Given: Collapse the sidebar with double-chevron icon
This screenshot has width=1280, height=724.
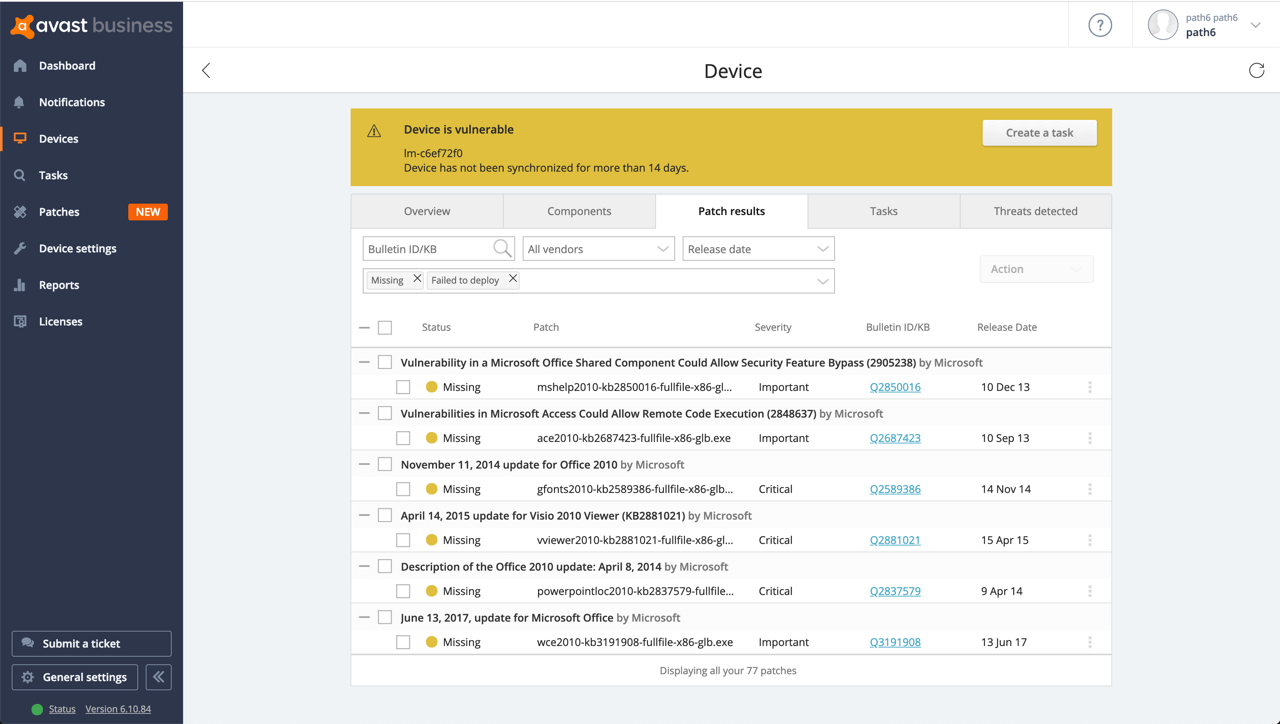Looking at the screenshot, I should point(158,677).
